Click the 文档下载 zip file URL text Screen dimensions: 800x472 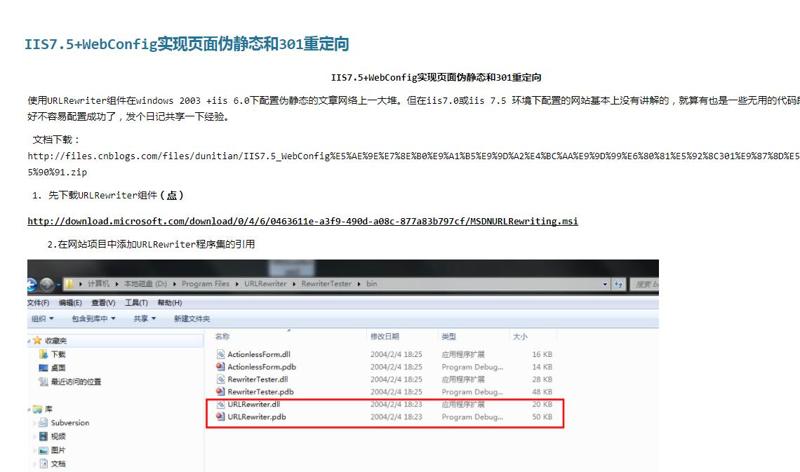point(413,164)
